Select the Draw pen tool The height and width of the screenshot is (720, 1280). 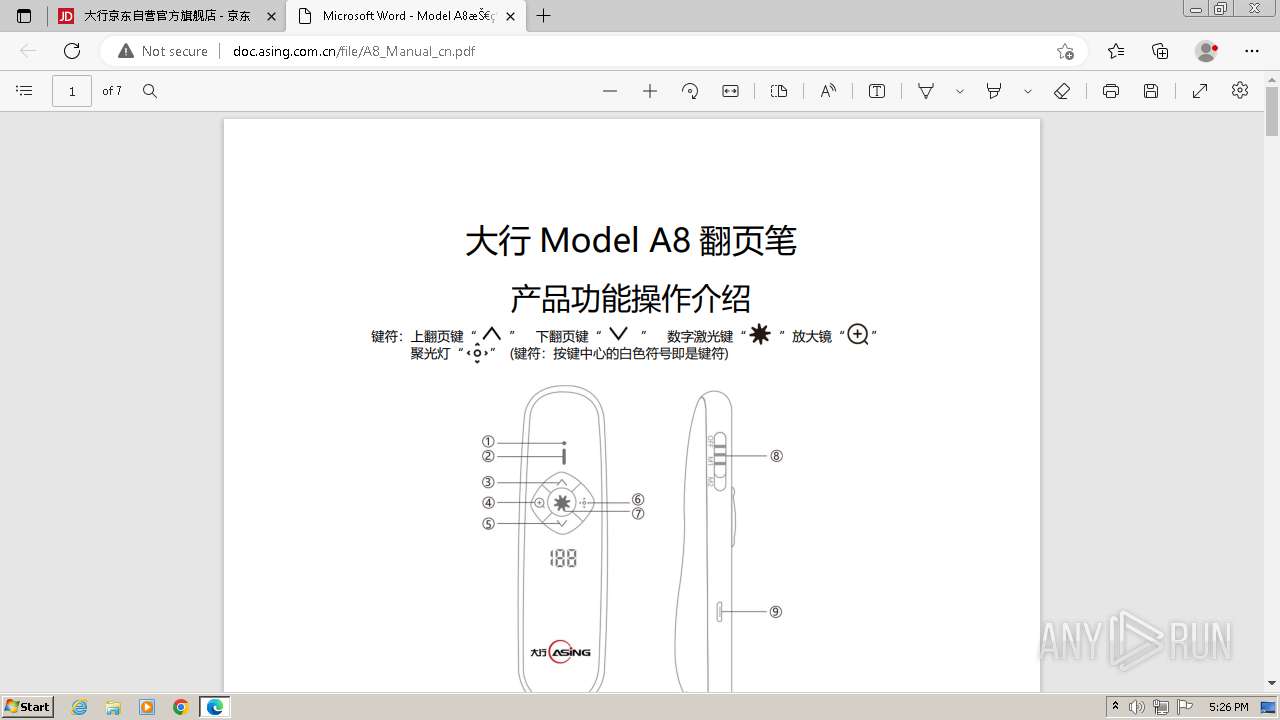click(x=926, y=91)
